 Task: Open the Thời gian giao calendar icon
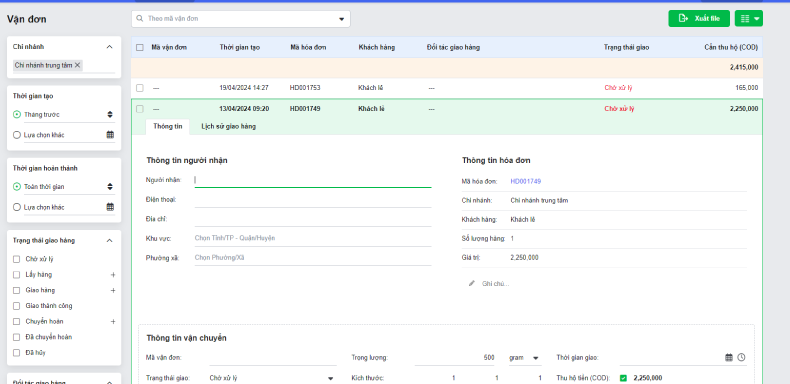729,357
